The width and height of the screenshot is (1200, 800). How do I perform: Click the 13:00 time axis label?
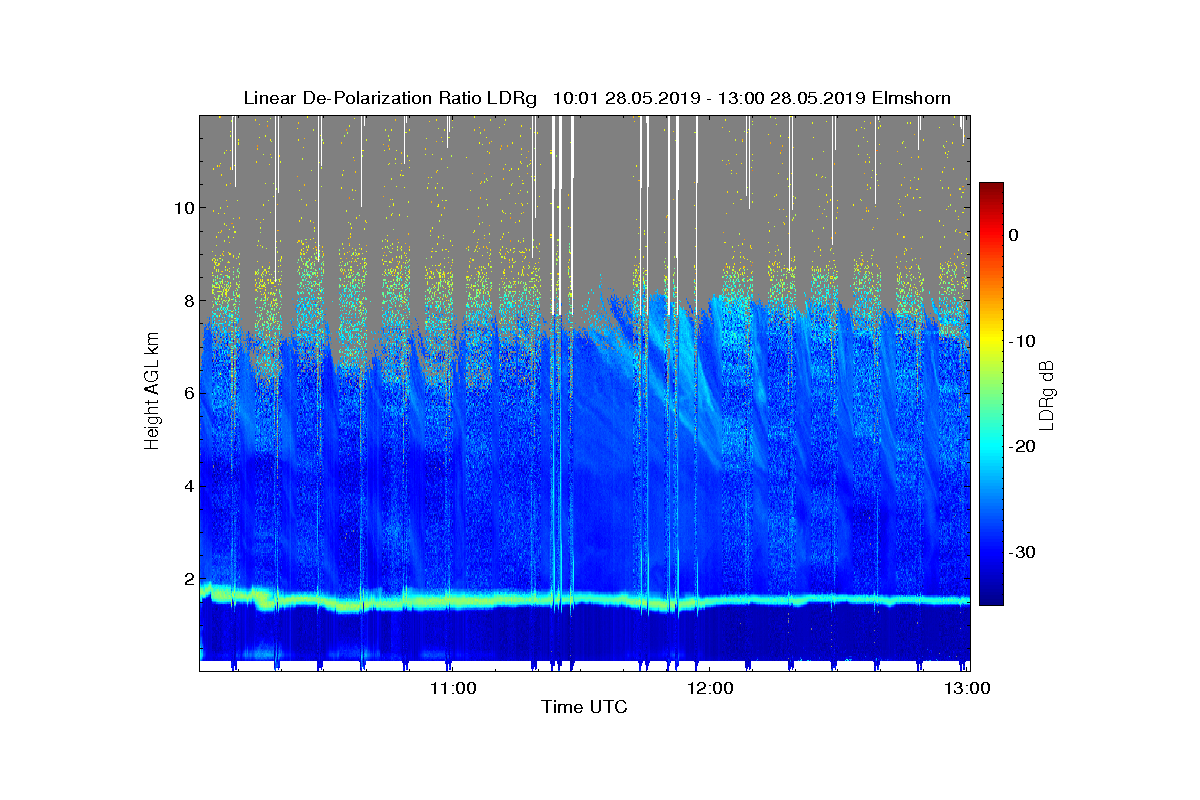[967, 688]
